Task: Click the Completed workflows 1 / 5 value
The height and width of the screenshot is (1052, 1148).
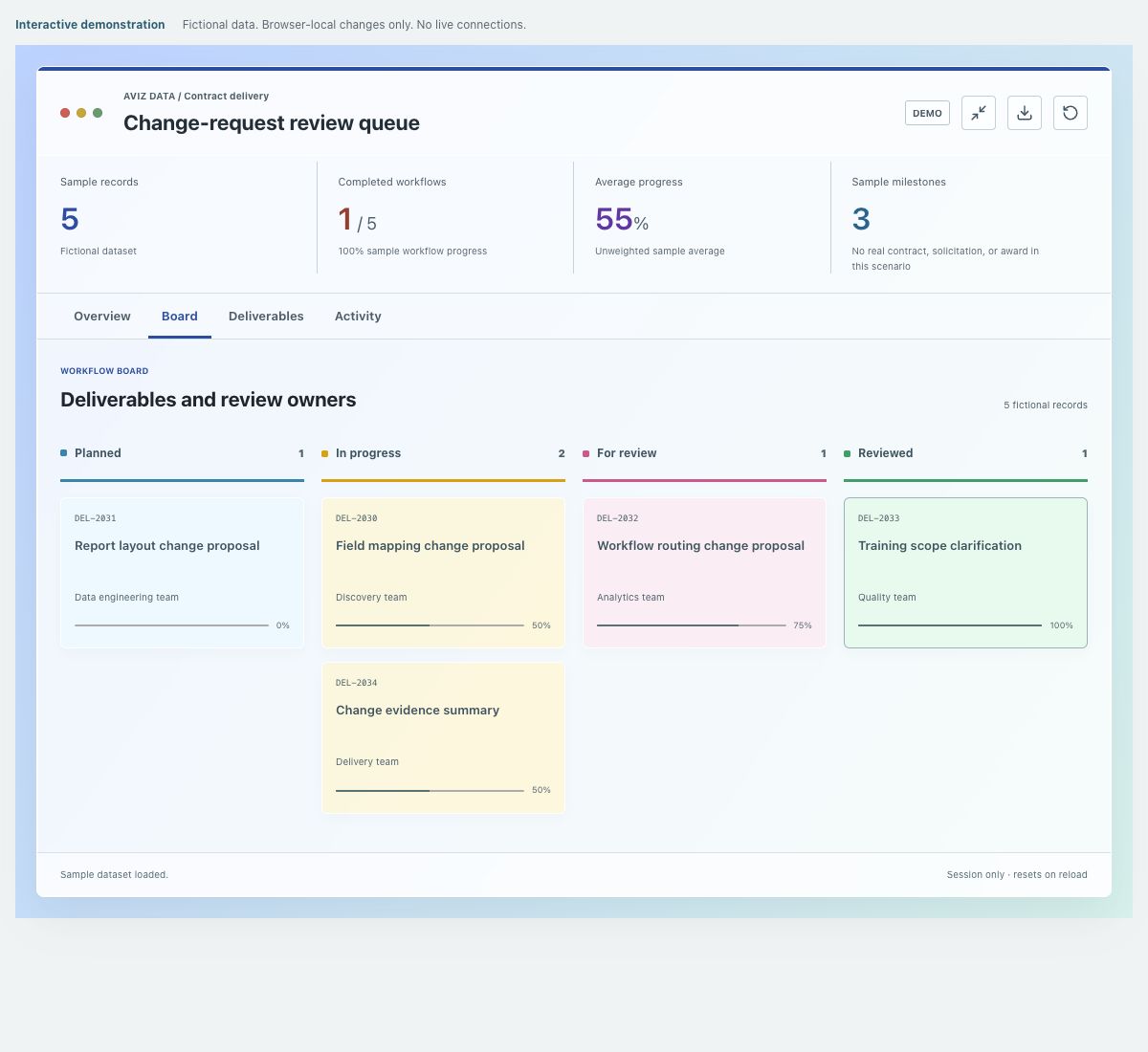Action: click(x=358, y=220)
